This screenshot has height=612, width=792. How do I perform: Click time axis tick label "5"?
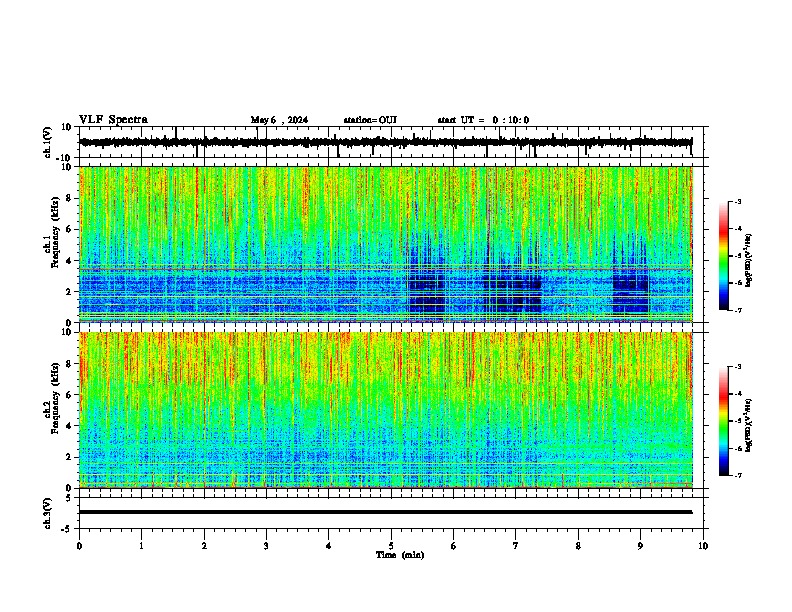(391, 546)
